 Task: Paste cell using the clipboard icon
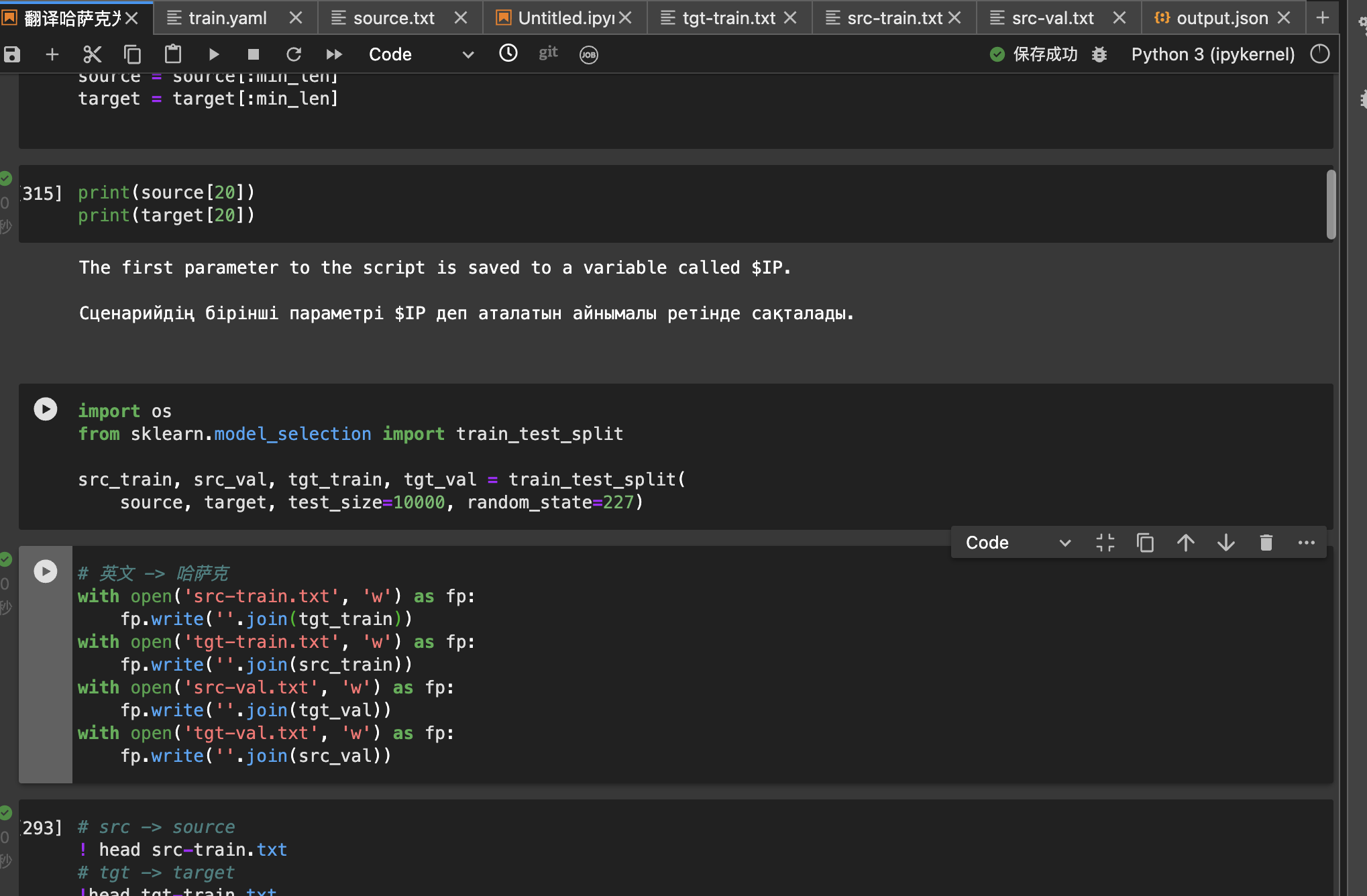[173, 54]
